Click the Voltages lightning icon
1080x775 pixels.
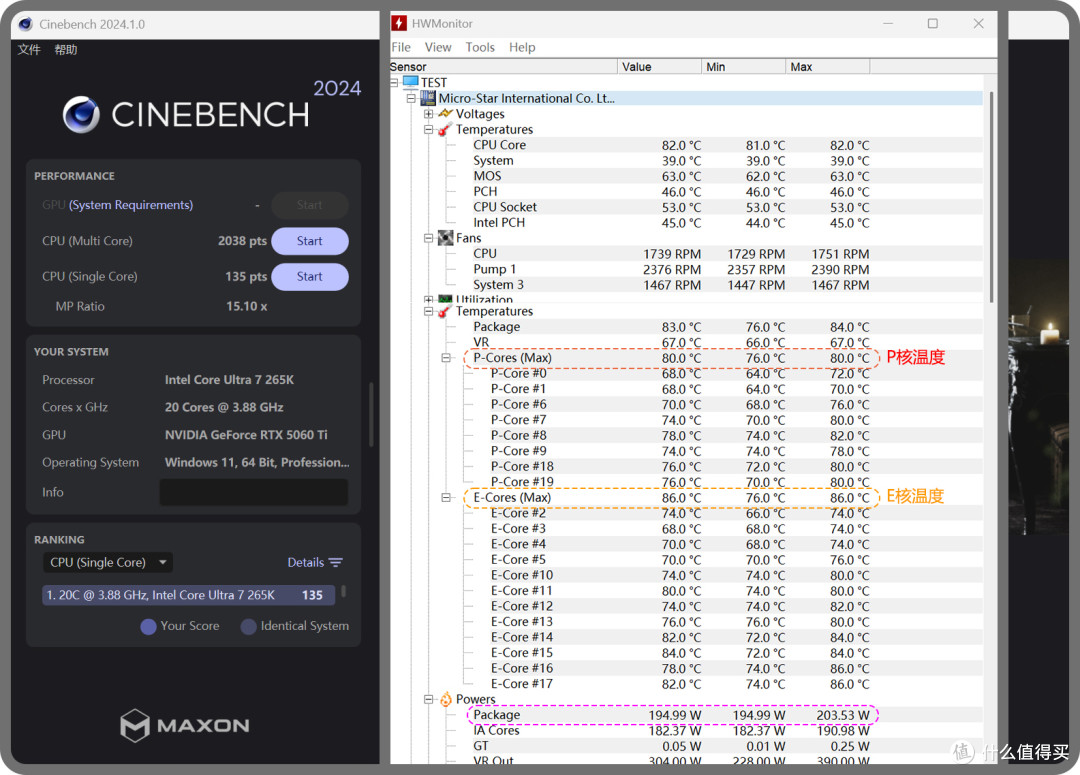pos(446,114)
